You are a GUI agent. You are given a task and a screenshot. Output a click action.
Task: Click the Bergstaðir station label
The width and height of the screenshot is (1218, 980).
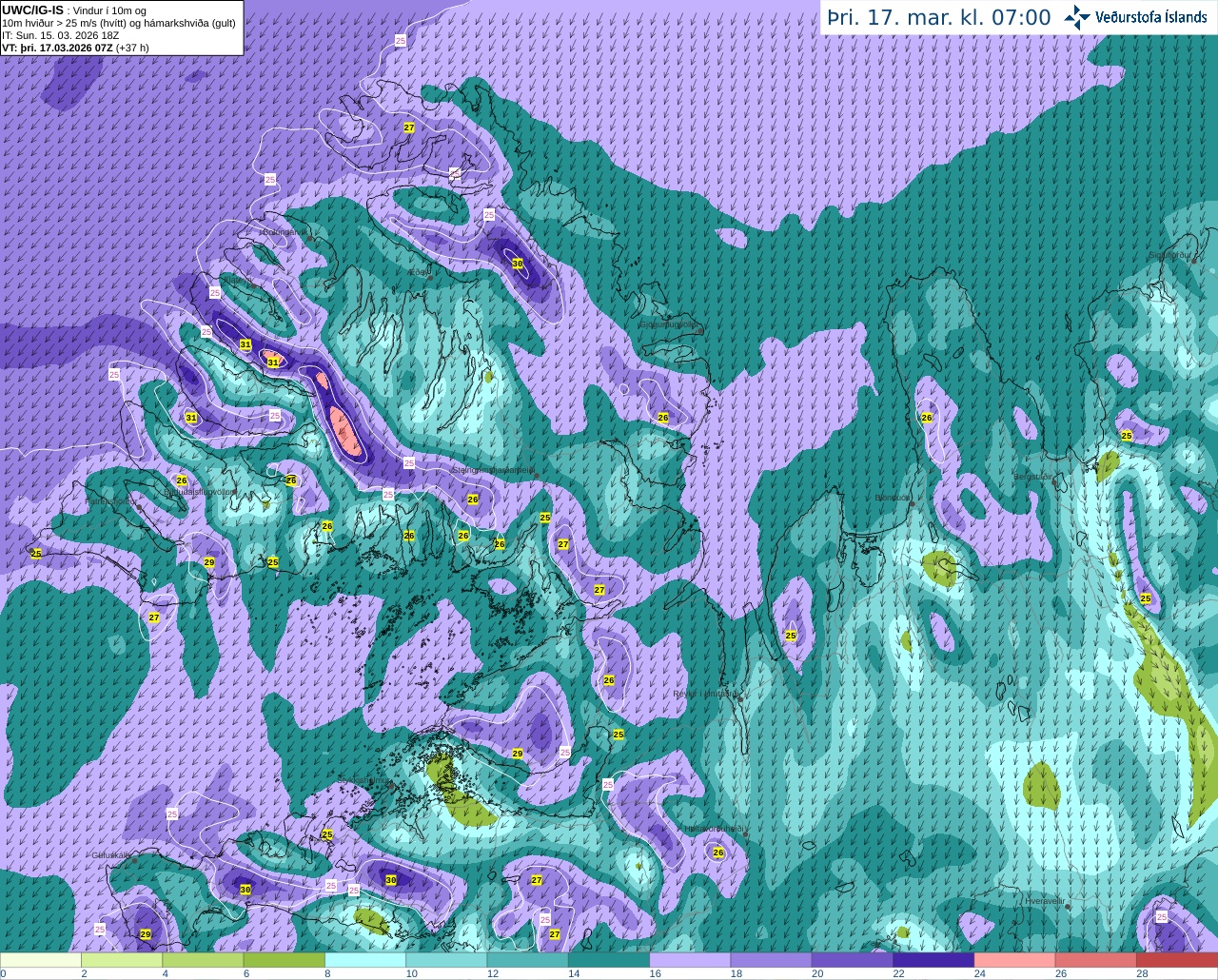pyautogui.click(x=1032, y=478)
